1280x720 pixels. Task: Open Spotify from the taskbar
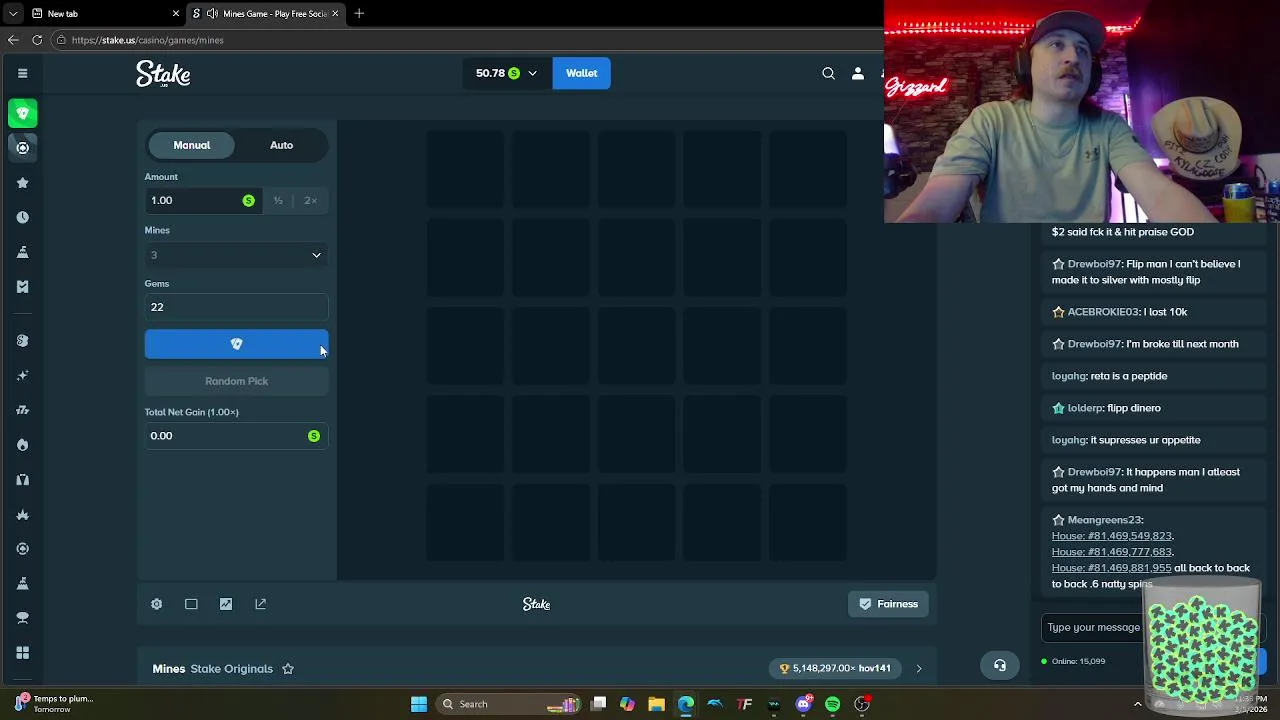[832, 704]
